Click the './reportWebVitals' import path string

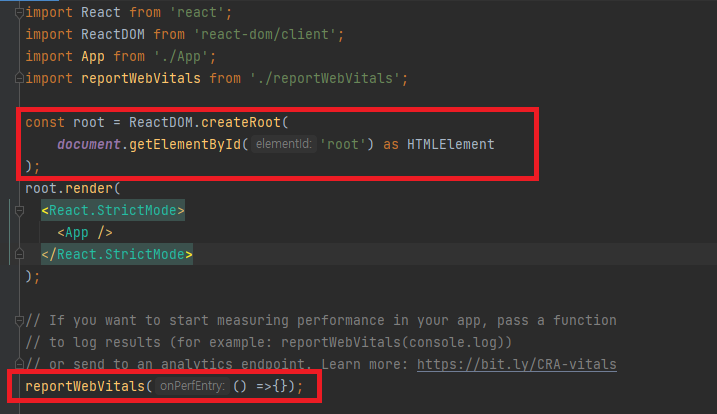(325, 78)
